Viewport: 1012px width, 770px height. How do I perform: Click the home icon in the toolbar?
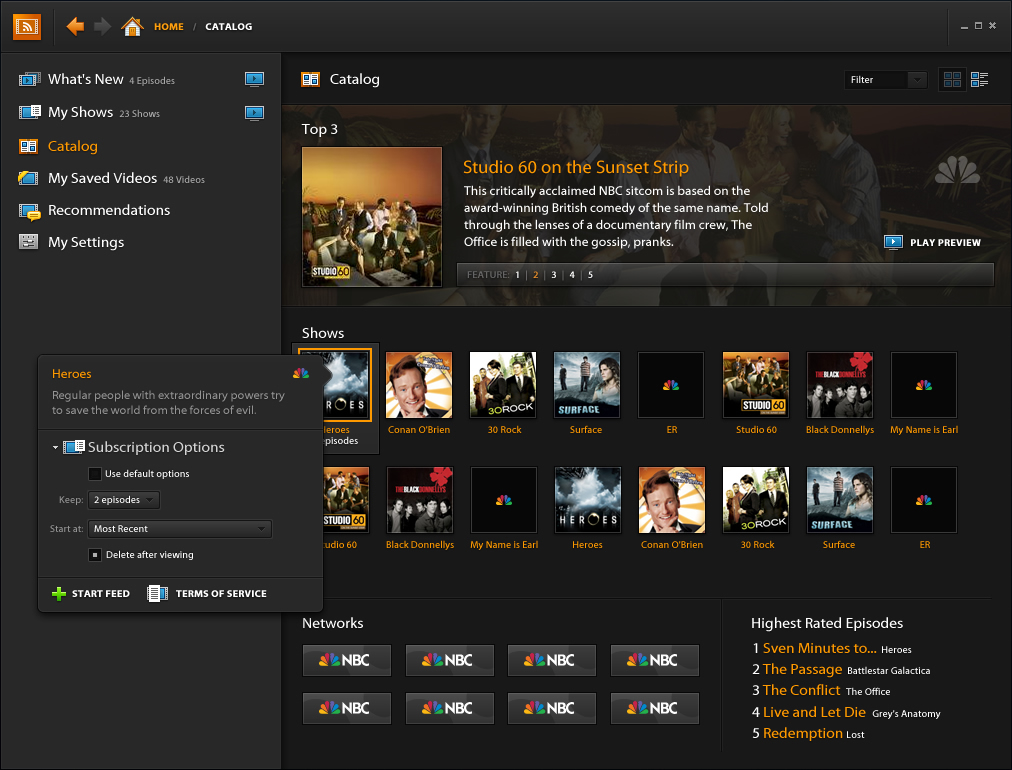[x=132, y=27]
